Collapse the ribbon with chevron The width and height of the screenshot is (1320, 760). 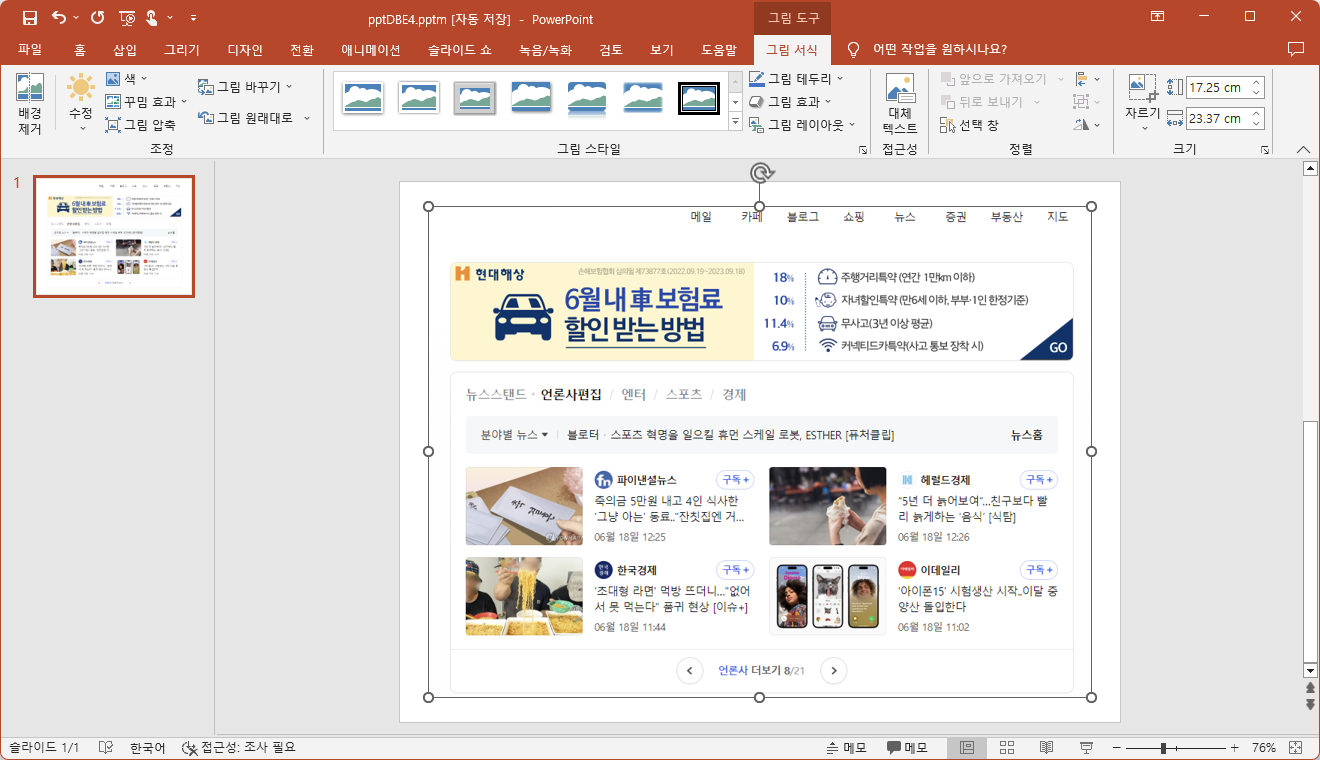click(1303, 149)
